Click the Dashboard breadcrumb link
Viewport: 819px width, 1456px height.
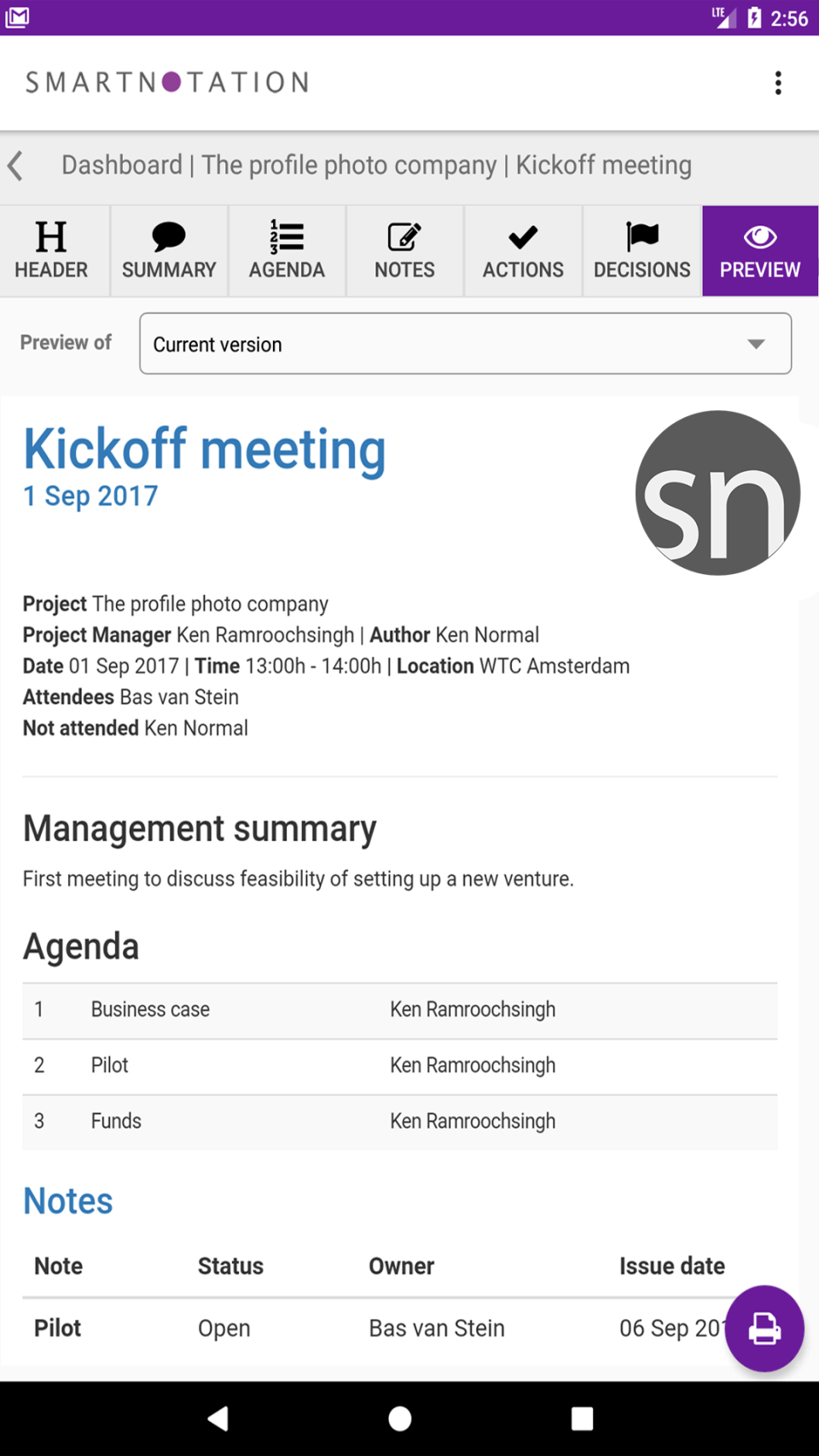[x=122, y=165]
